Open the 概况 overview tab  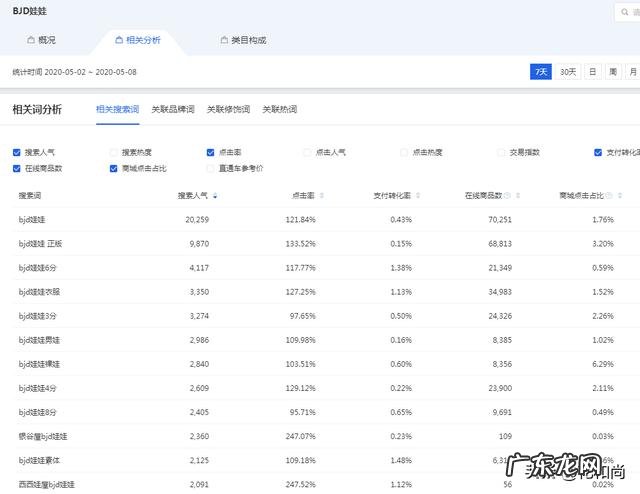(42, 40)
